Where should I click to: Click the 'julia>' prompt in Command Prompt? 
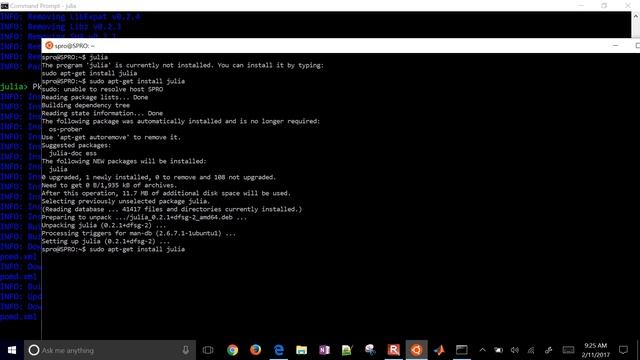(14, 87)
